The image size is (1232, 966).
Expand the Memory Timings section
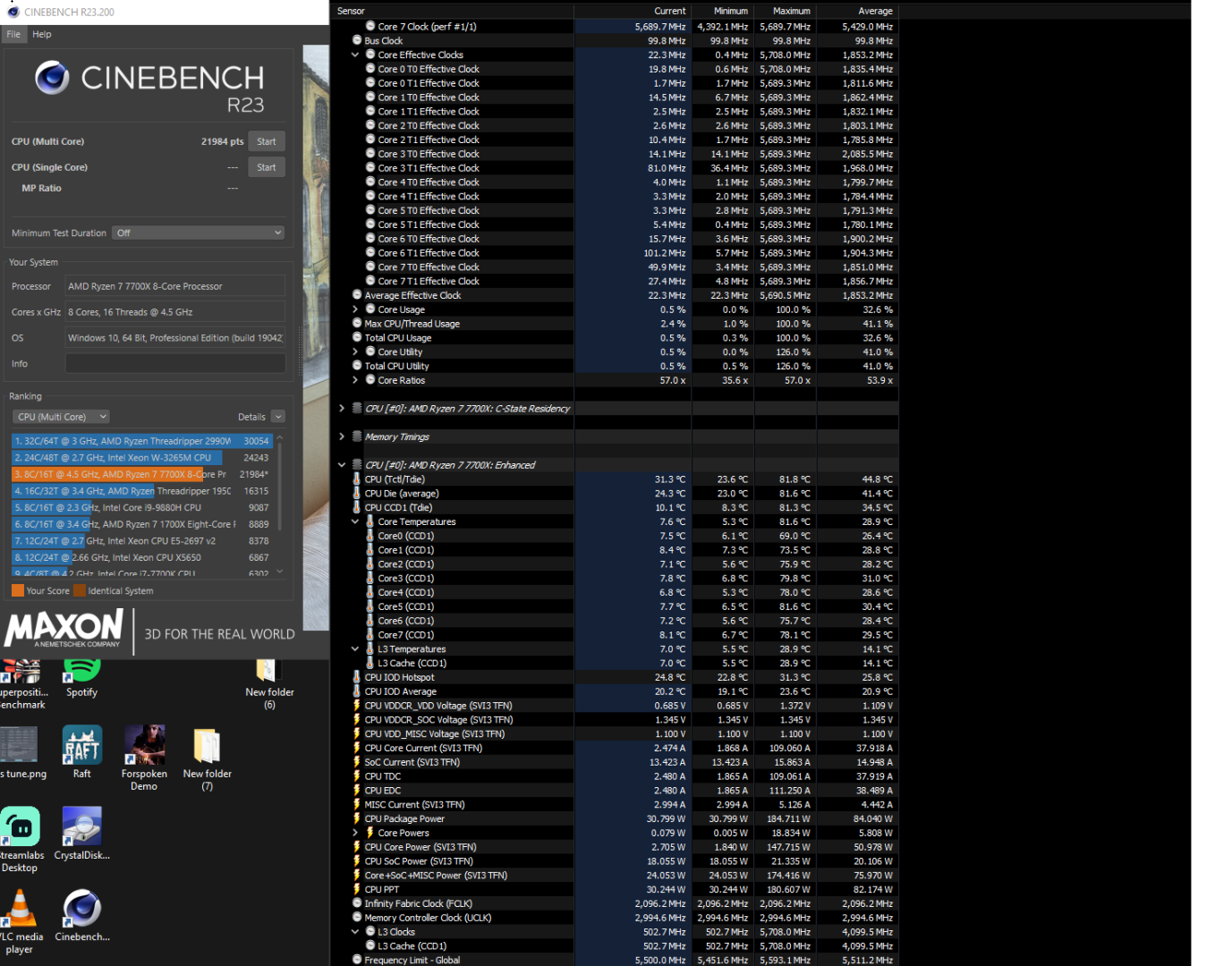click(x=342, y=436)
